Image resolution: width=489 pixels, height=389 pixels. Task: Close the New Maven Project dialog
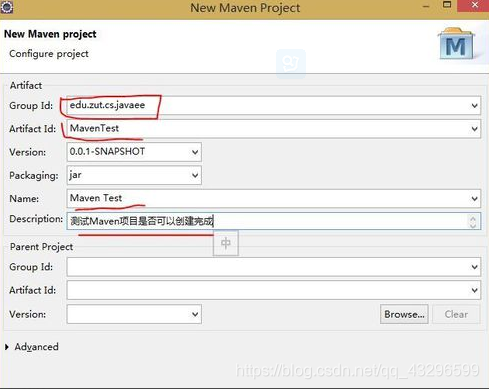tap(474, 6)
